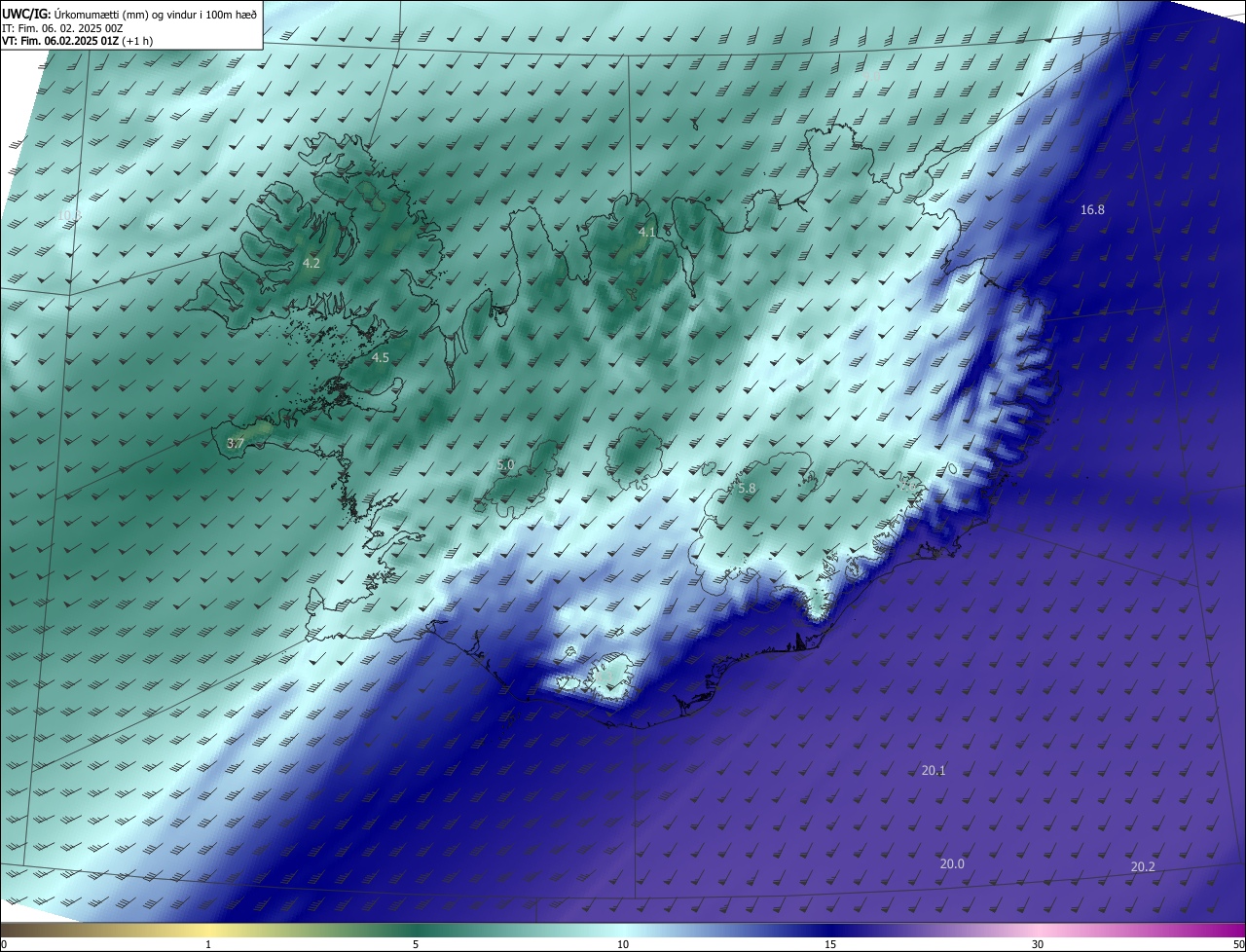Click the 3.7 value label on Snæfellsnes peninsula
The width and height of the screenshot is (1246, 952).
pyautogui.click(x=235, y=443)
